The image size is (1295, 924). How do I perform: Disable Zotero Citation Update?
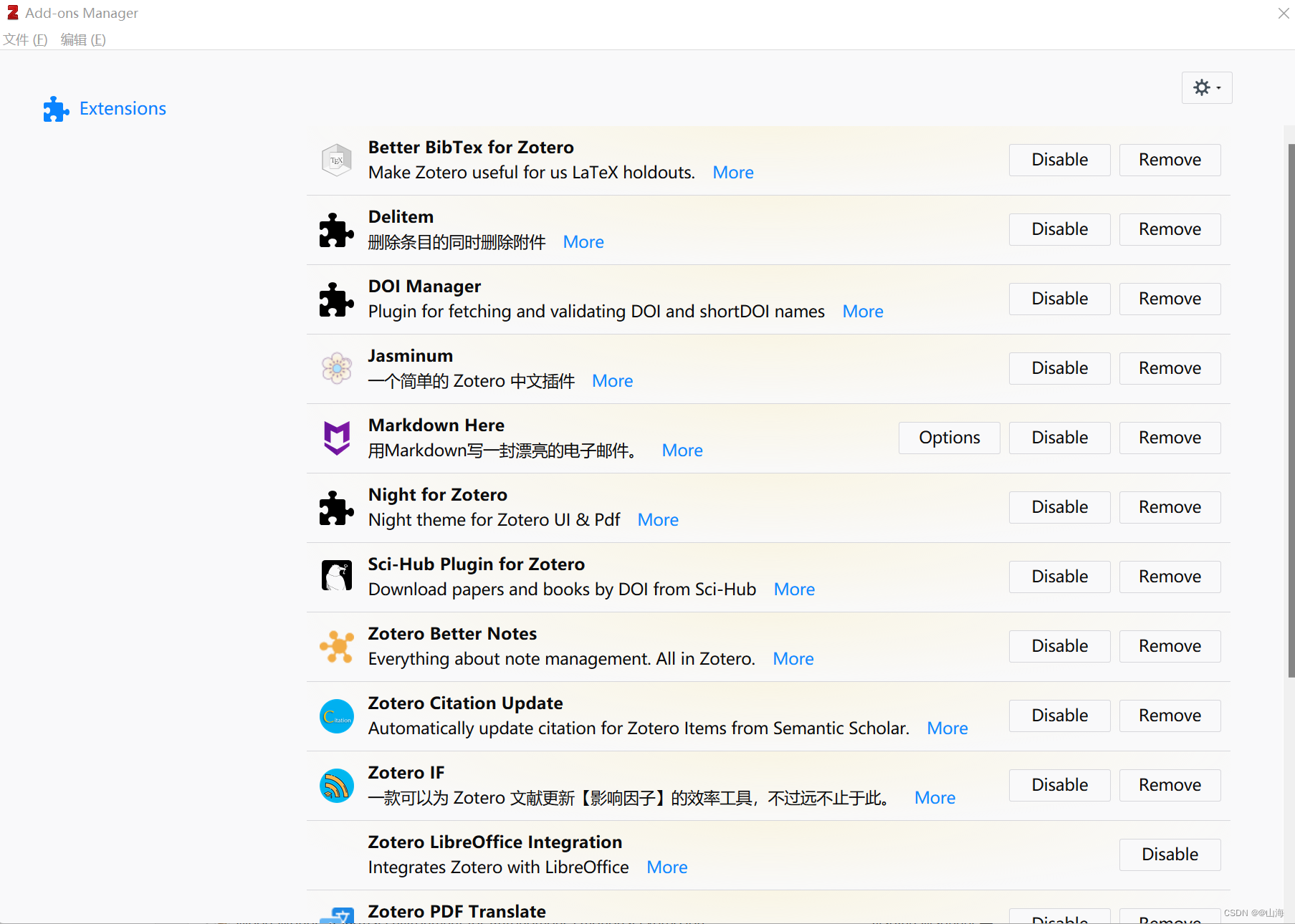click(1059, 716)
